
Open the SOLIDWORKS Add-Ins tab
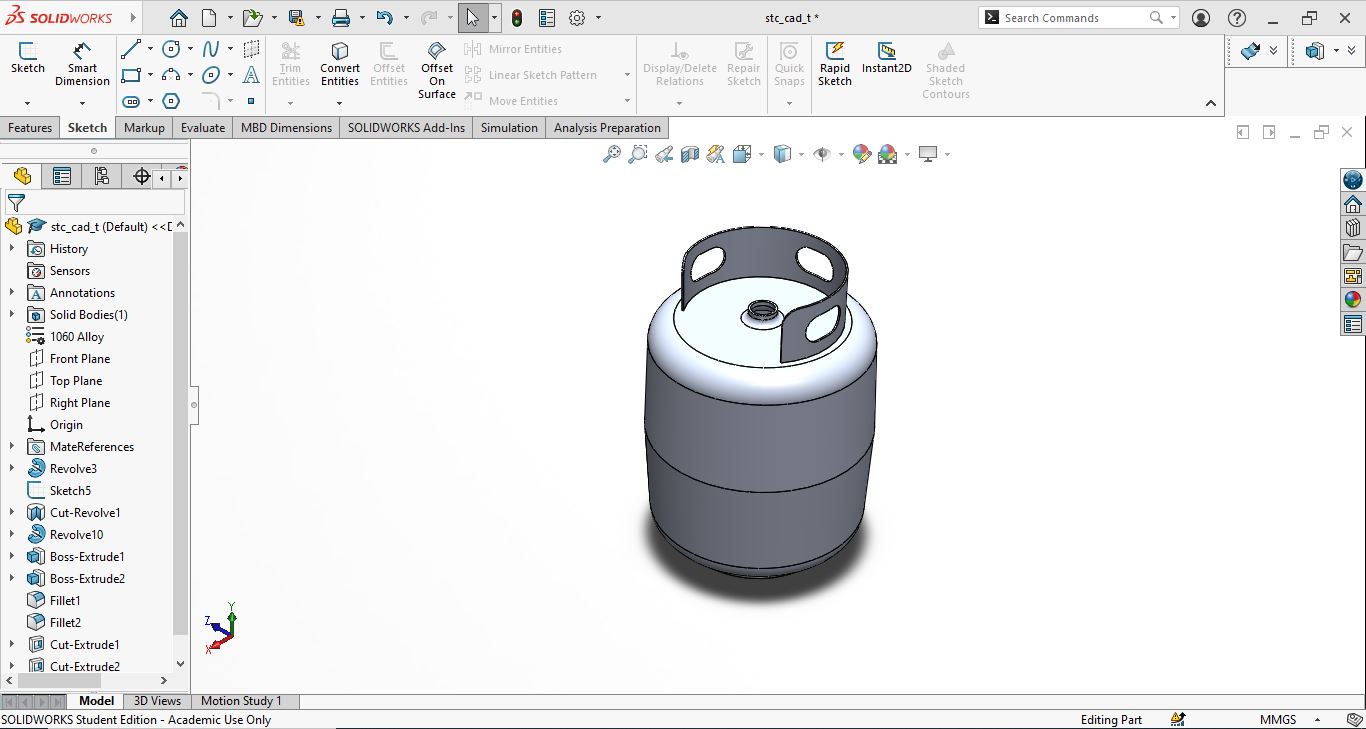point(406,128)
